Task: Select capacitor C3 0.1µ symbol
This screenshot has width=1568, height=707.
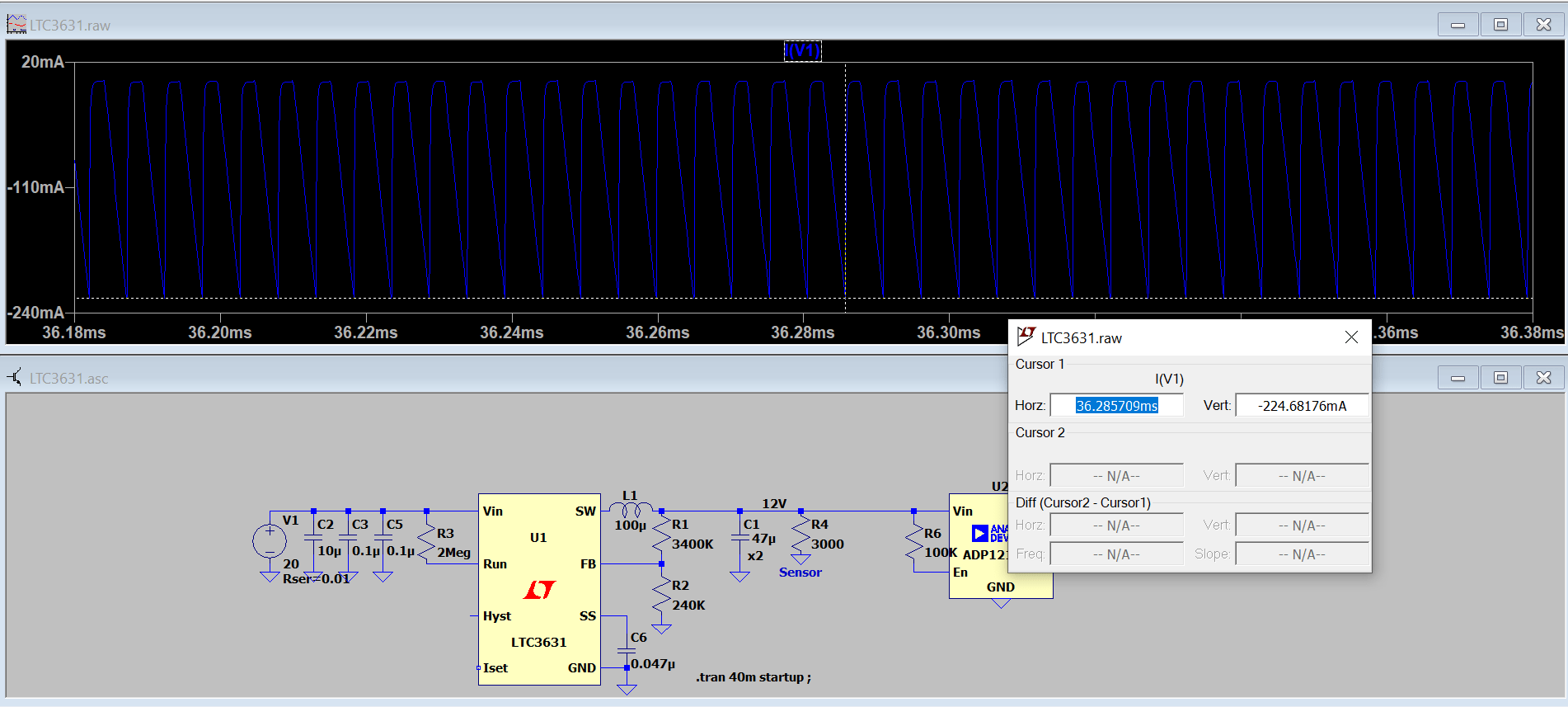Action: click(x=348, y=538)
